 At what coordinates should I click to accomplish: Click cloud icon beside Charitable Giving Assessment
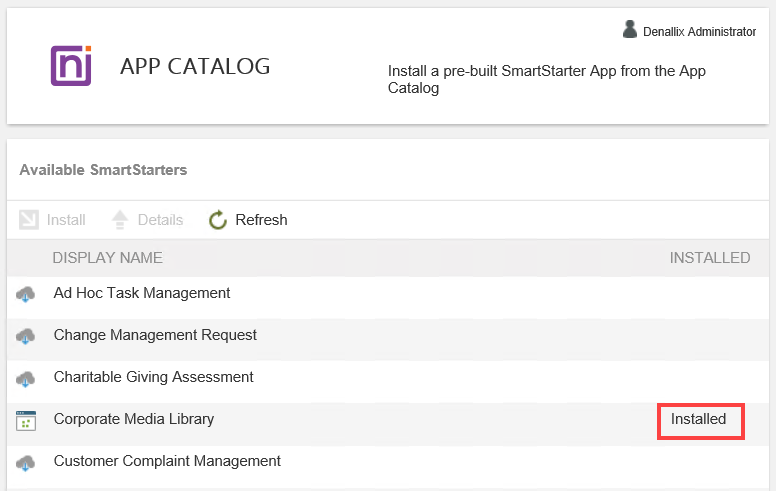pos(26,378)
